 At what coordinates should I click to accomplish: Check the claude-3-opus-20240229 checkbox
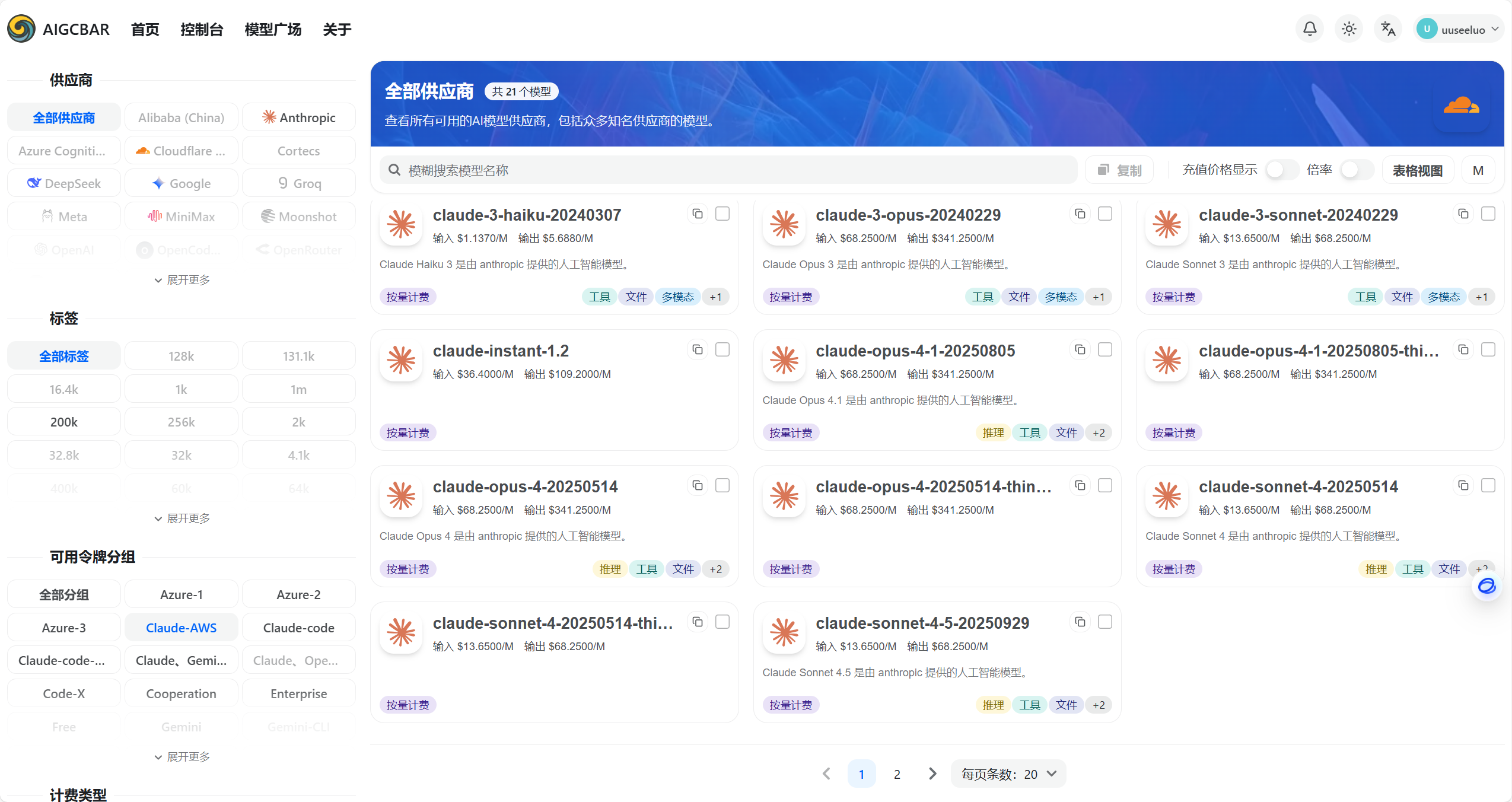[x=1105, y=214]
